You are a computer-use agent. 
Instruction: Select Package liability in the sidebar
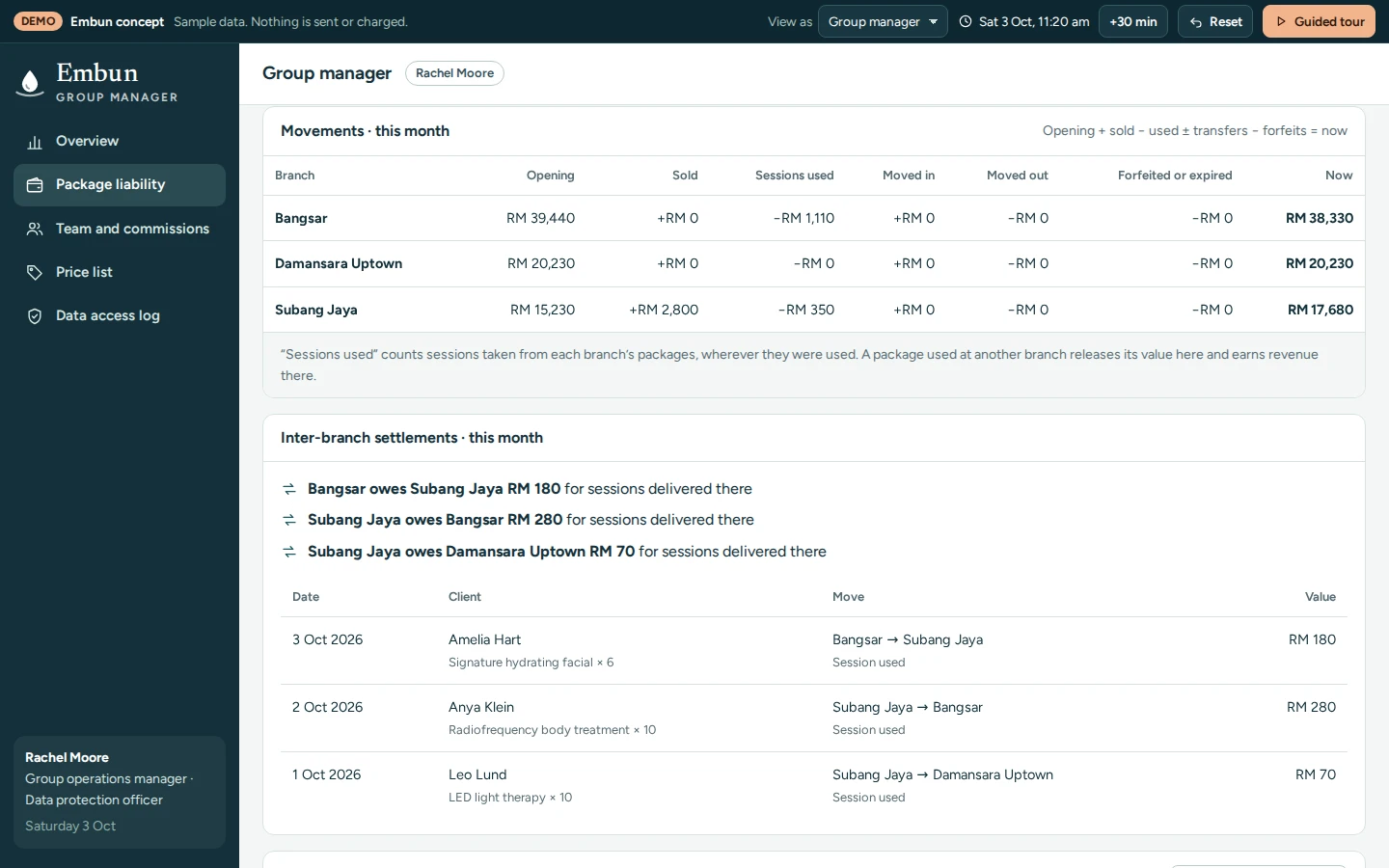(120, 184)
